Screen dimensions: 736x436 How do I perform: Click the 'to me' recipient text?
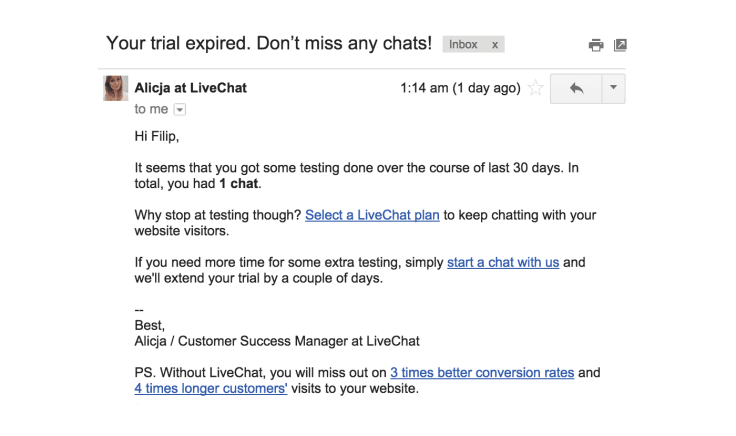coord(151,109)
